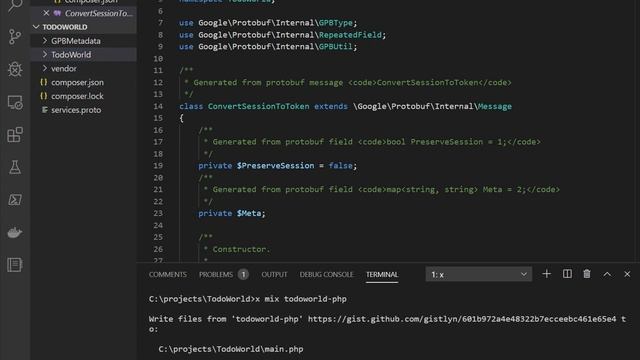Image resolution: width=640 pixels, height=360 pixels.
Task: Click the 'Constructor.' comment text
Action: [241, 249]
